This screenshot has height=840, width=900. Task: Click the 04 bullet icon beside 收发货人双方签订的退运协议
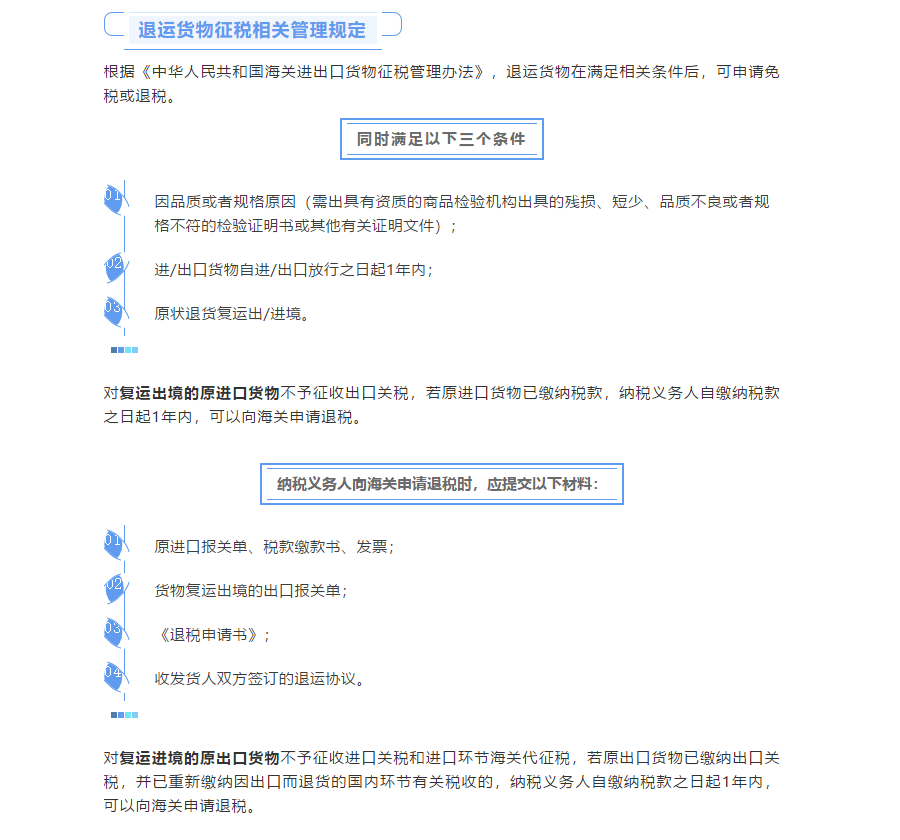point(115,678)
